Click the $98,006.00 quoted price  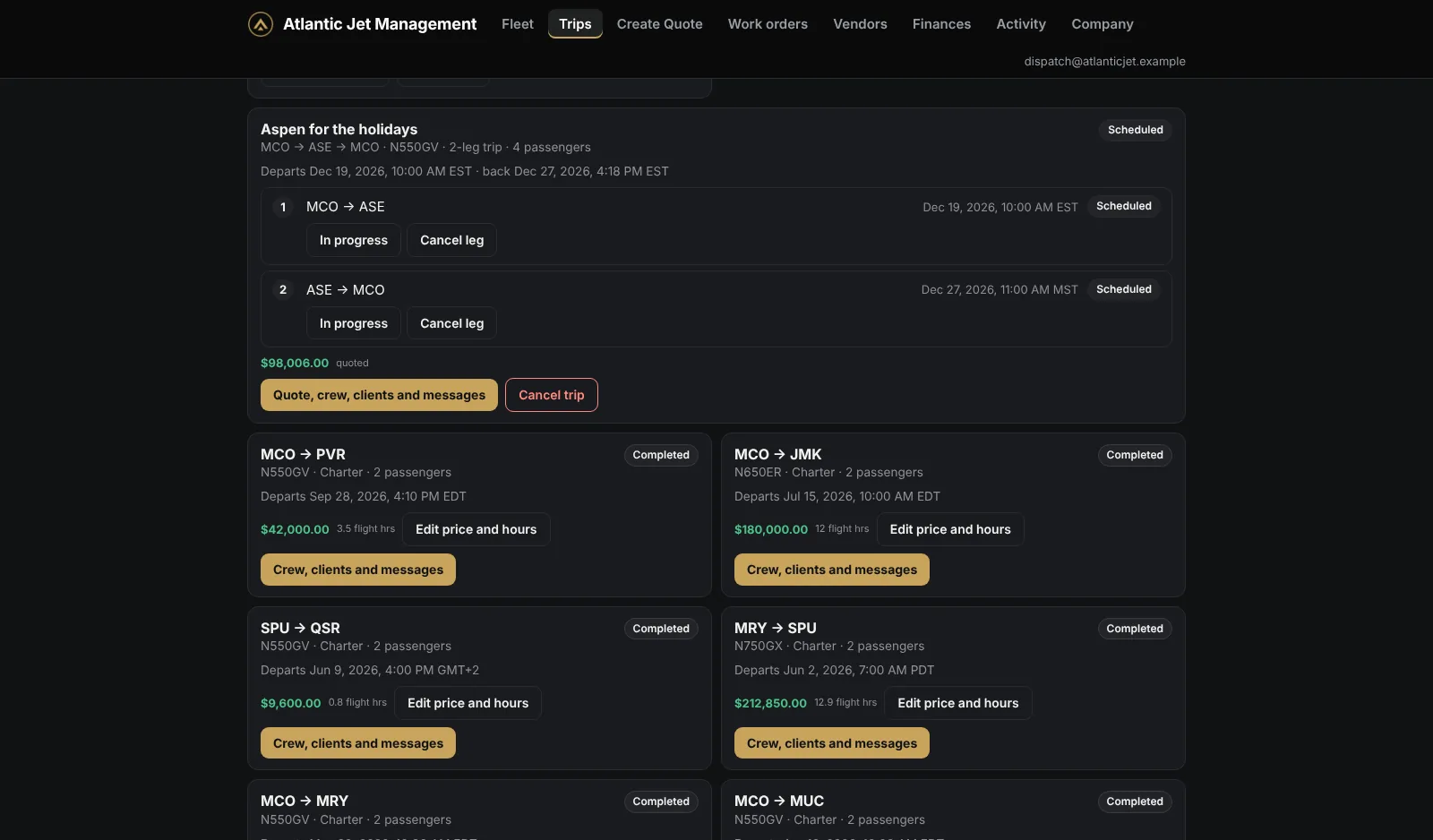pos(295,363)
